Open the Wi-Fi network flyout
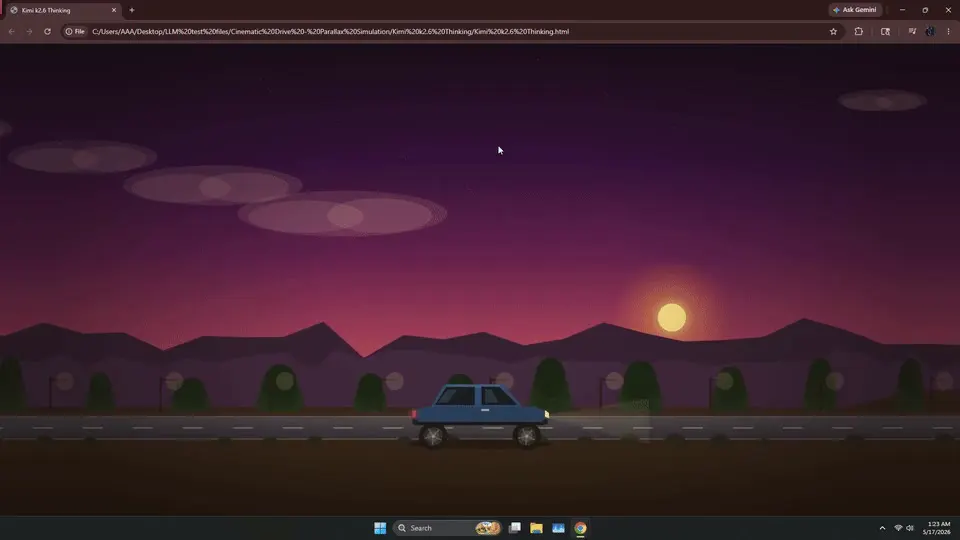Viewport: 960px width, 540px height. tap(898, 528)
